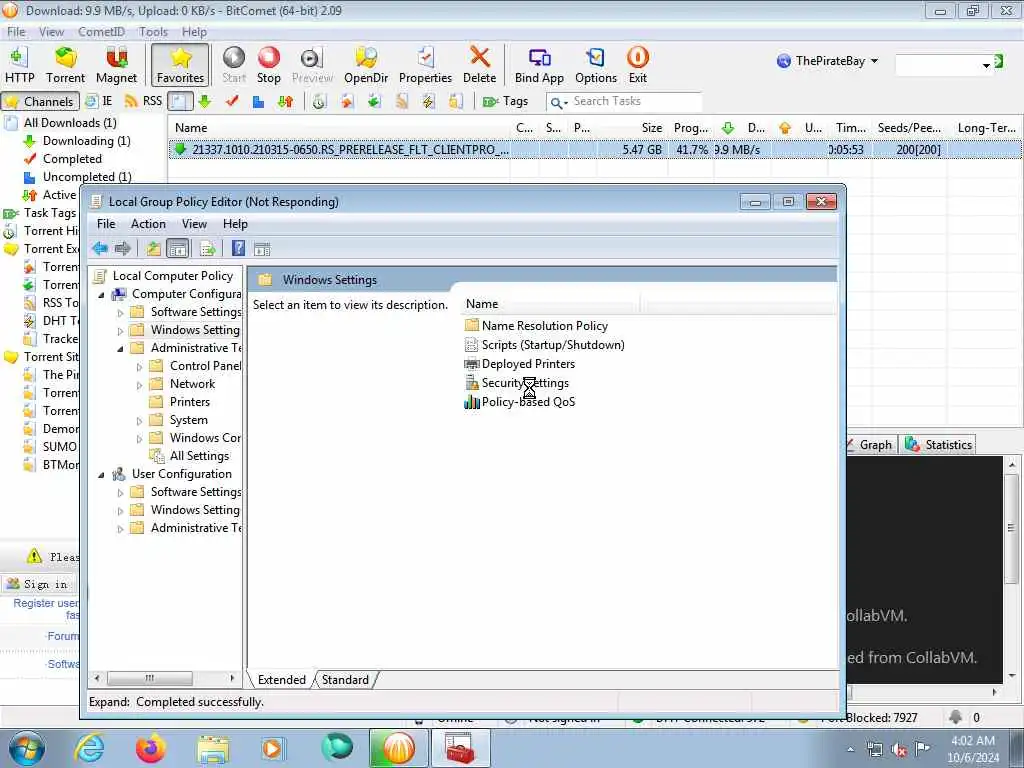1024x768 pixels.
Task: Click the HTTP download icon in BitComet
Action: coord(19,65)
